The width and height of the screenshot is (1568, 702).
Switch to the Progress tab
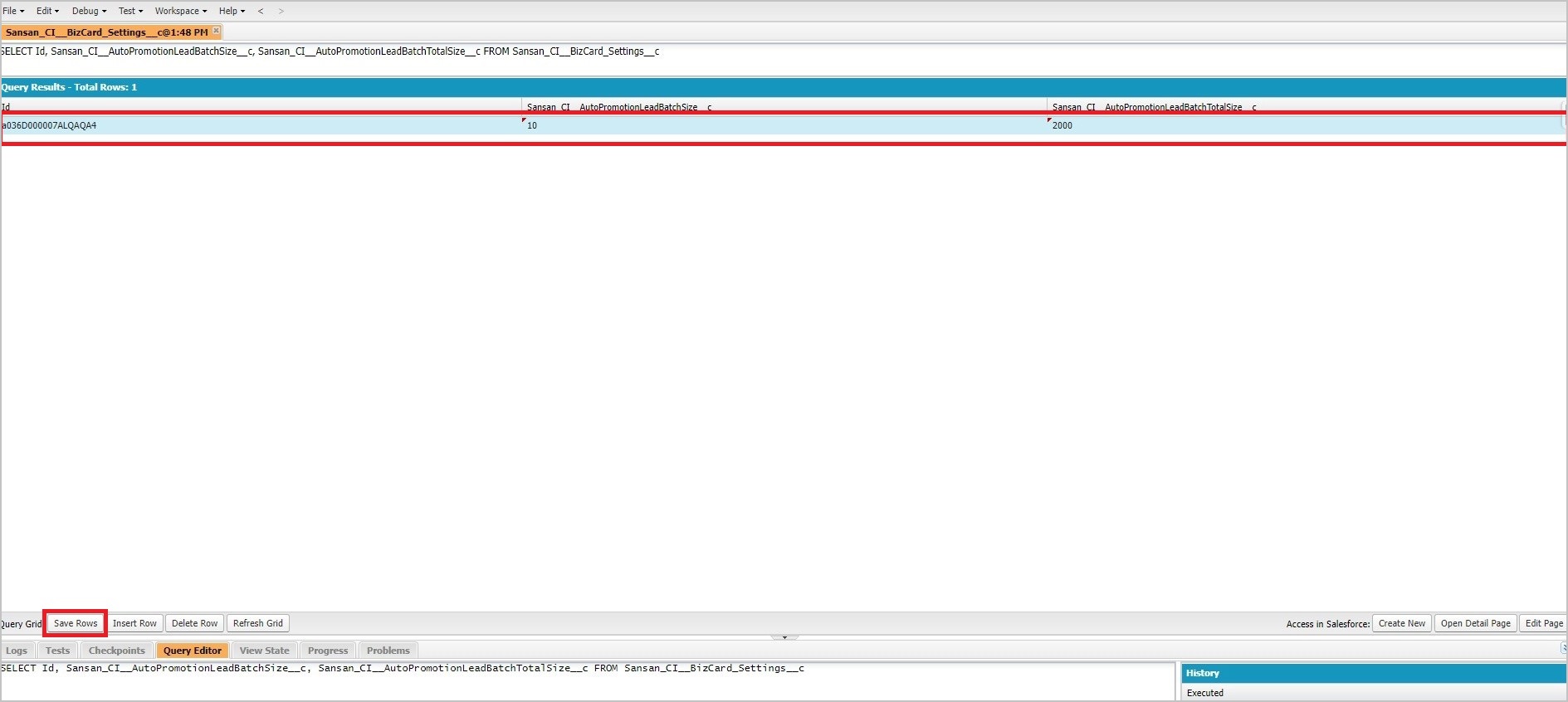[328, 651]
